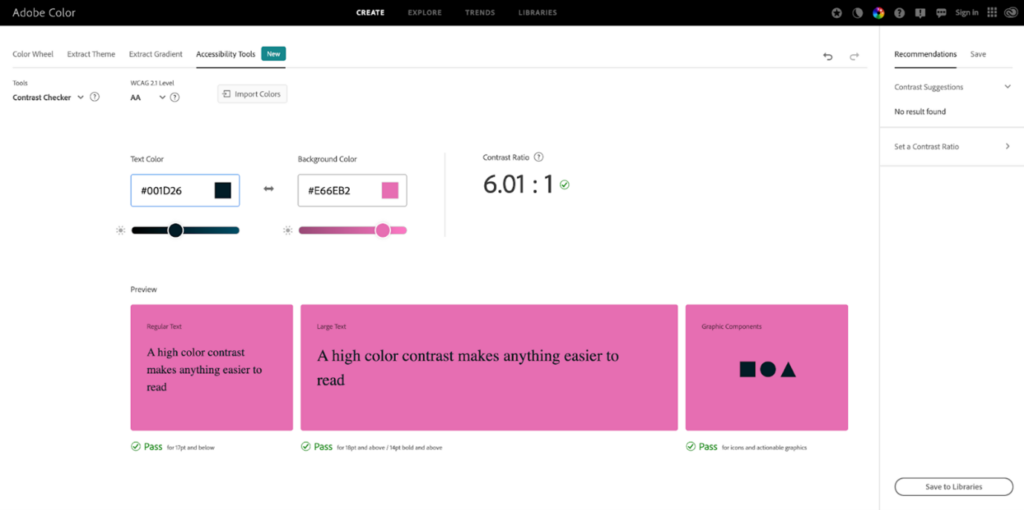This screenshot has width=1024, height=510.
Task: Click Save to Libraries button
Action: 953,486
